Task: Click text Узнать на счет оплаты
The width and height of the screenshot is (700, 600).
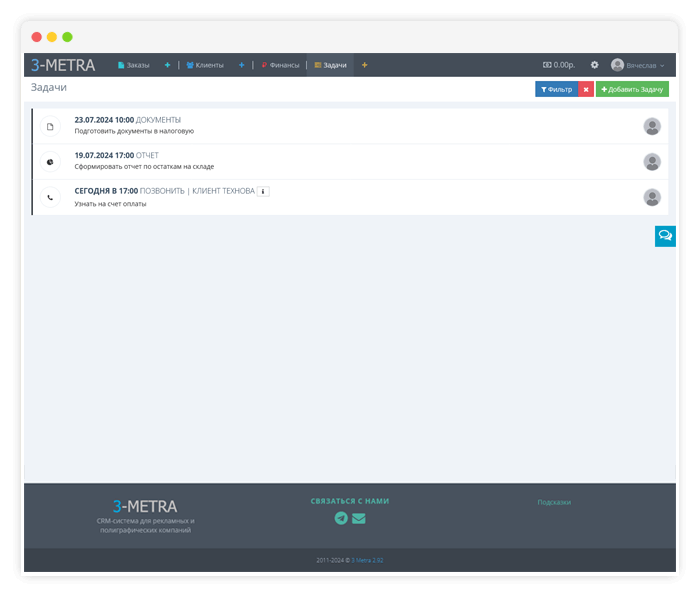Action: click(x=110, y=204)
